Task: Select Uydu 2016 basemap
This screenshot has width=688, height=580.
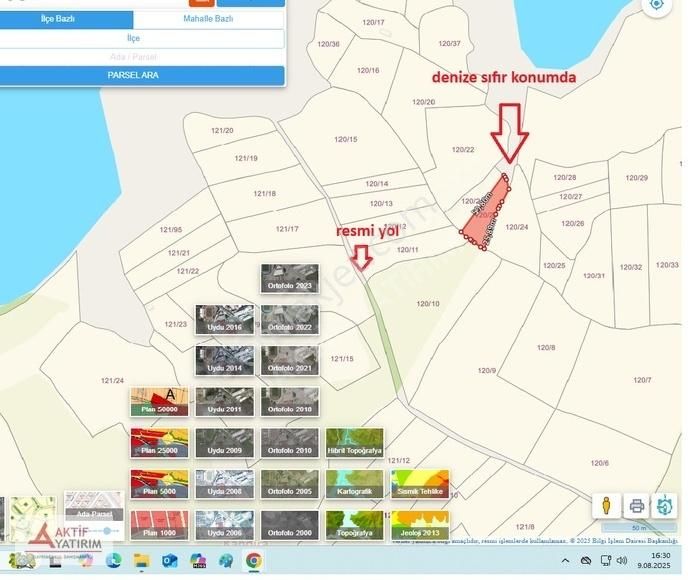Action: pyautogui.click(x=225, y=320)
